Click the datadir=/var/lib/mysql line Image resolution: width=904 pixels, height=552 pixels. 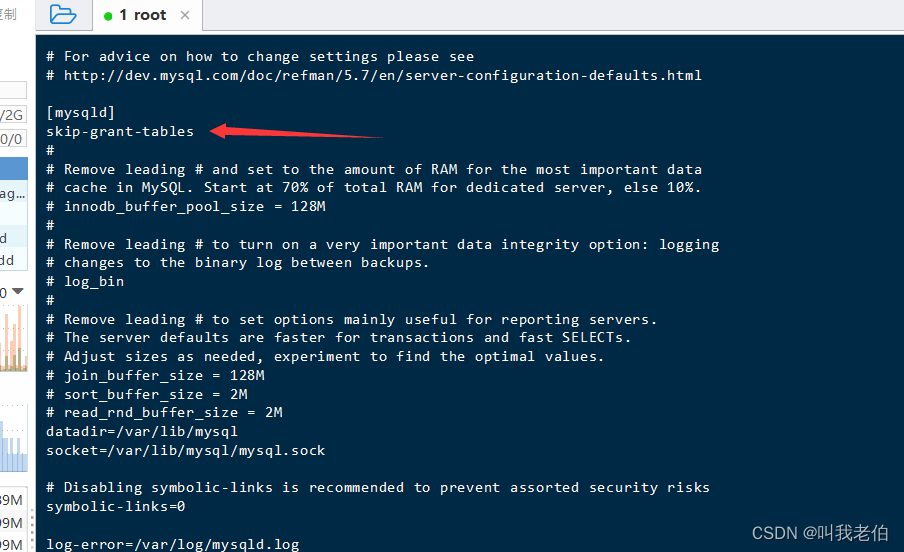(142, 431)
